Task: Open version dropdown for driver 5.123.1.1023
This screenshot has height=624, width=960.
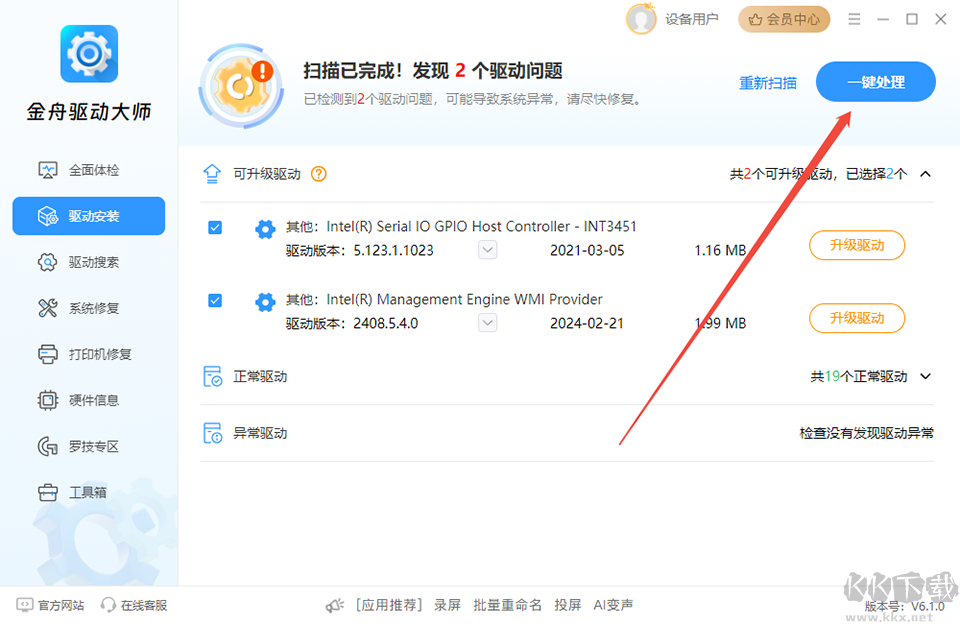Action: tap(487, 250)
